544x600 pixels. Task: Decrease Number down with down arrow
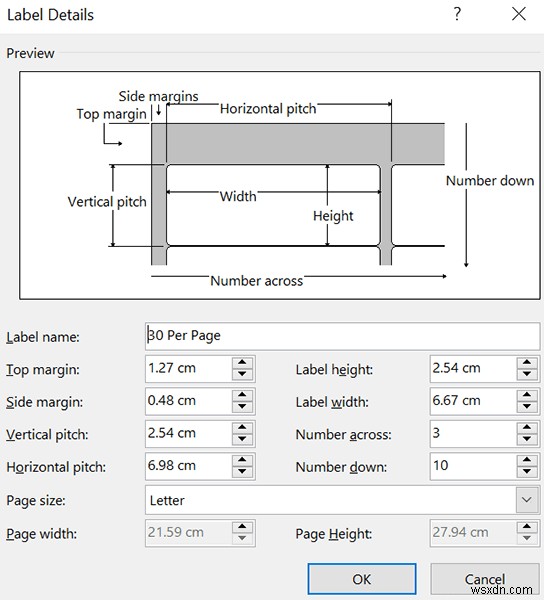coord(527,472)
